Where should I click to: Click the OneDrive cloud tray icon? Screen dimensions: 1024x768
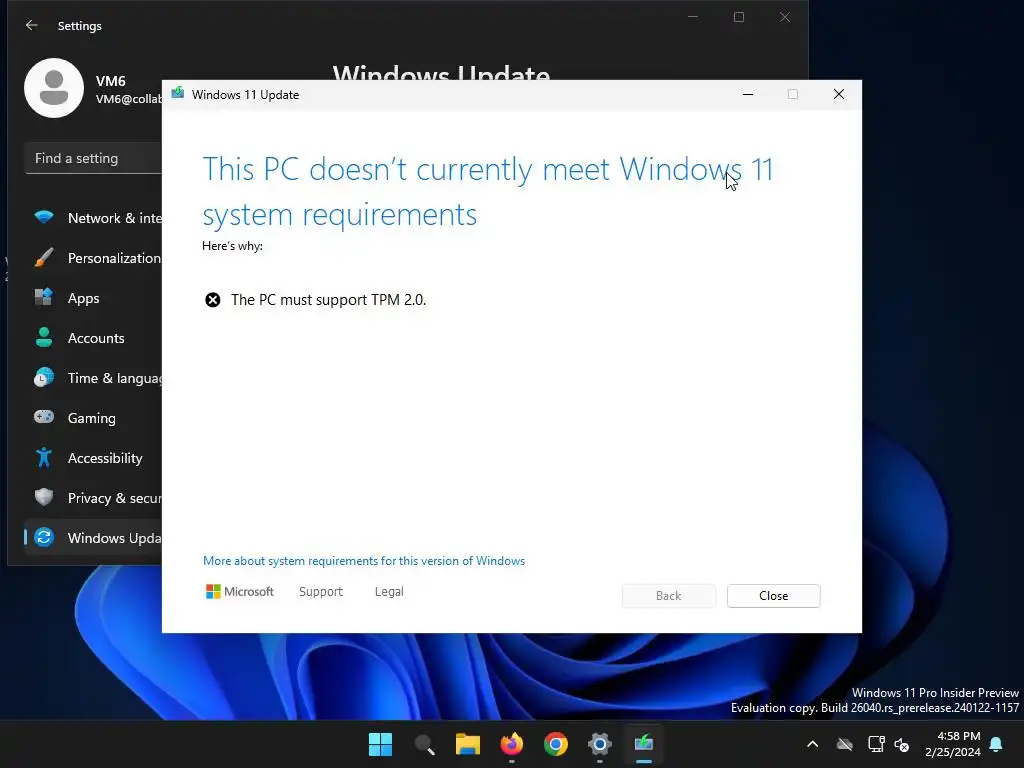845,744
